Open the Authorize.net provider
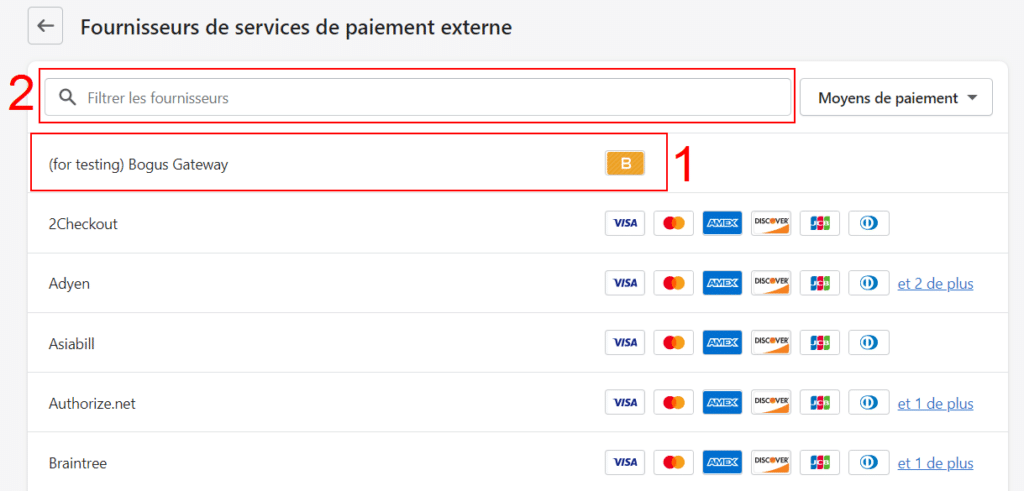 click(x=92, y=404)
